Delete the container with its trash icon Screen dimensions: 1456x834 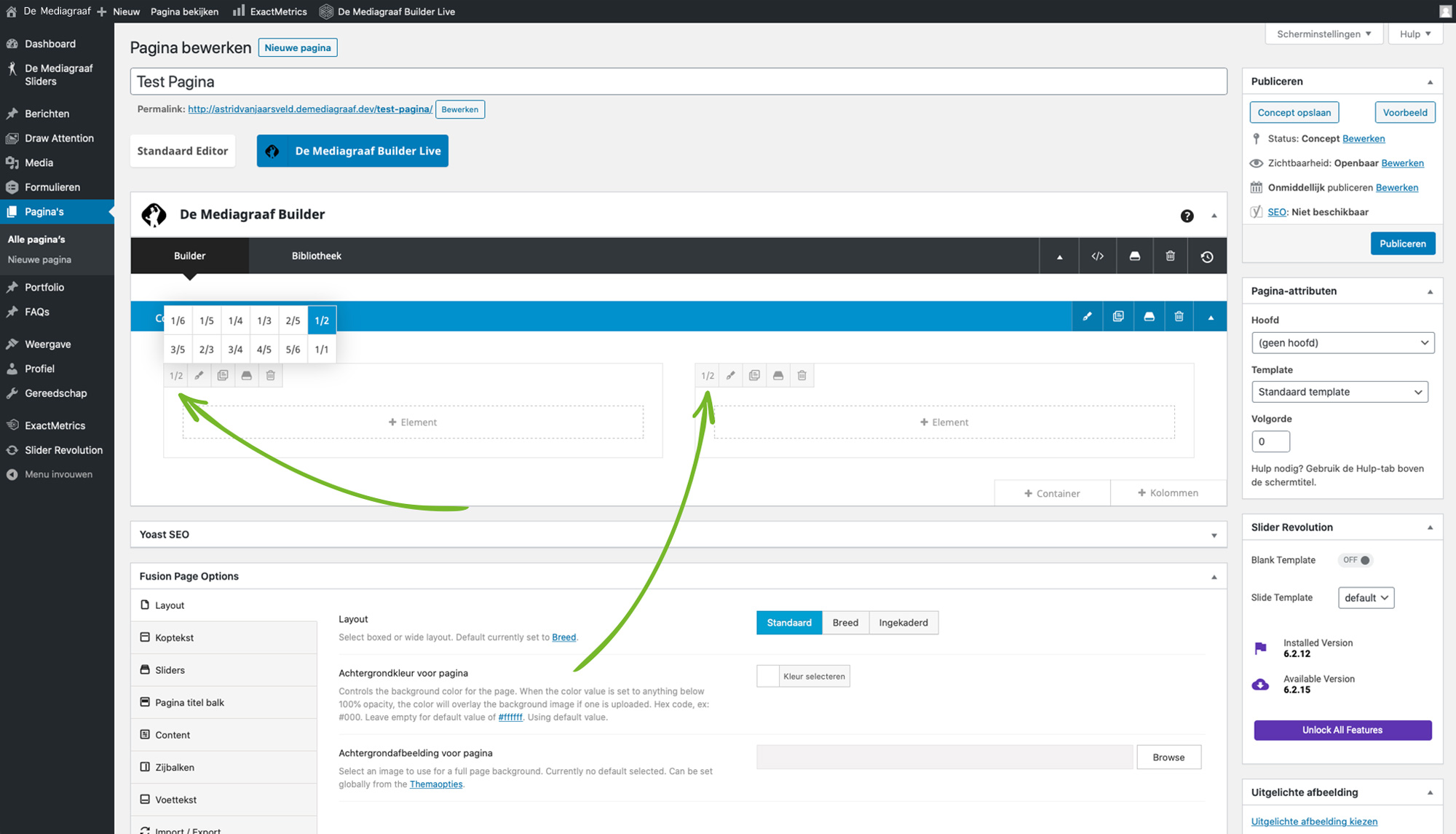pos(1179,317)
